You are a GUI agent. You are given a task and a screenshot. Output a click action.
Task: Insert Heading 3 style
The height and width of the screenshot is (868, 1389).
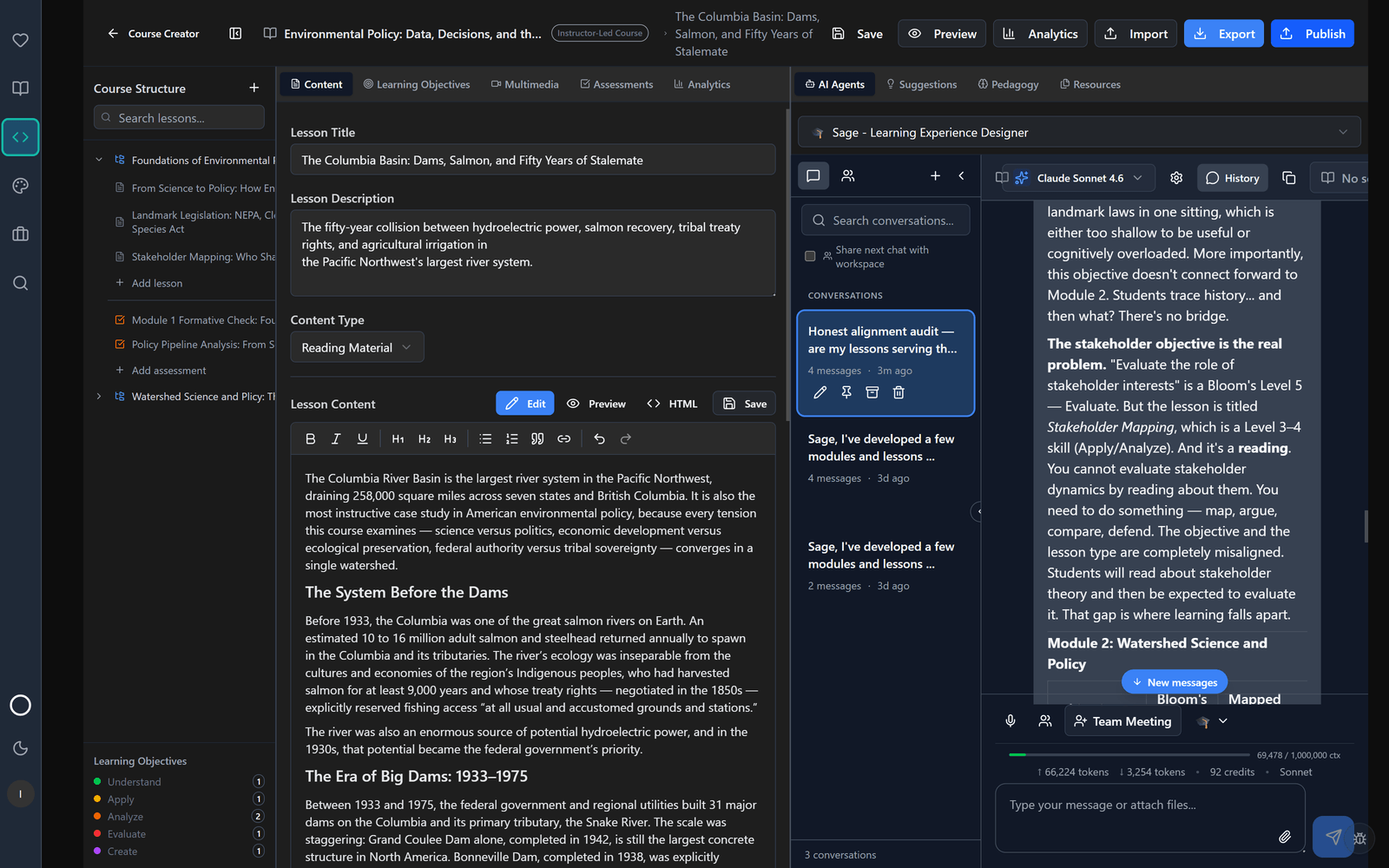pyautogui.click(x=450, y=439)
